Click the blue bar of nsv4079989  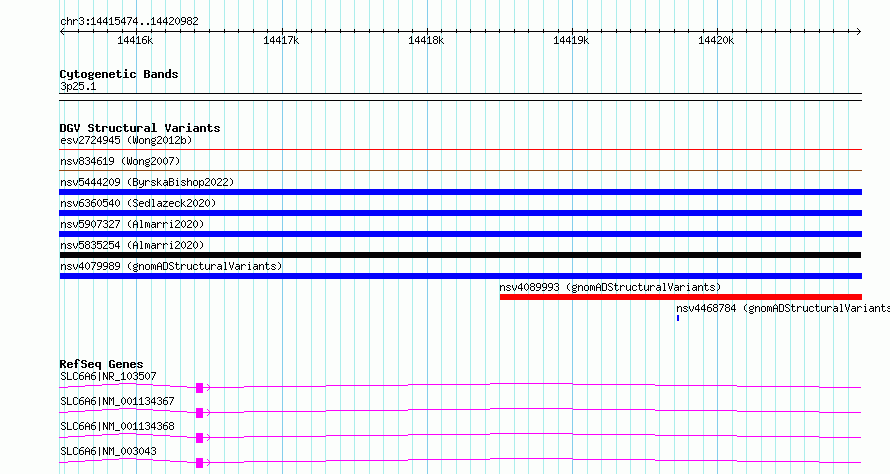[x=461, y=276]
